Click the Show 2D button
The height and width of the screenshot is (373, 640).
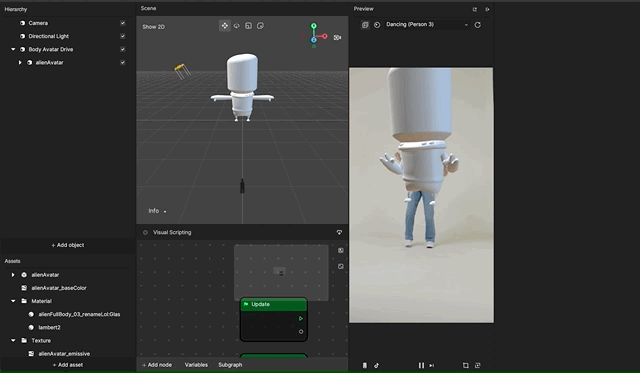coord(153,27)
